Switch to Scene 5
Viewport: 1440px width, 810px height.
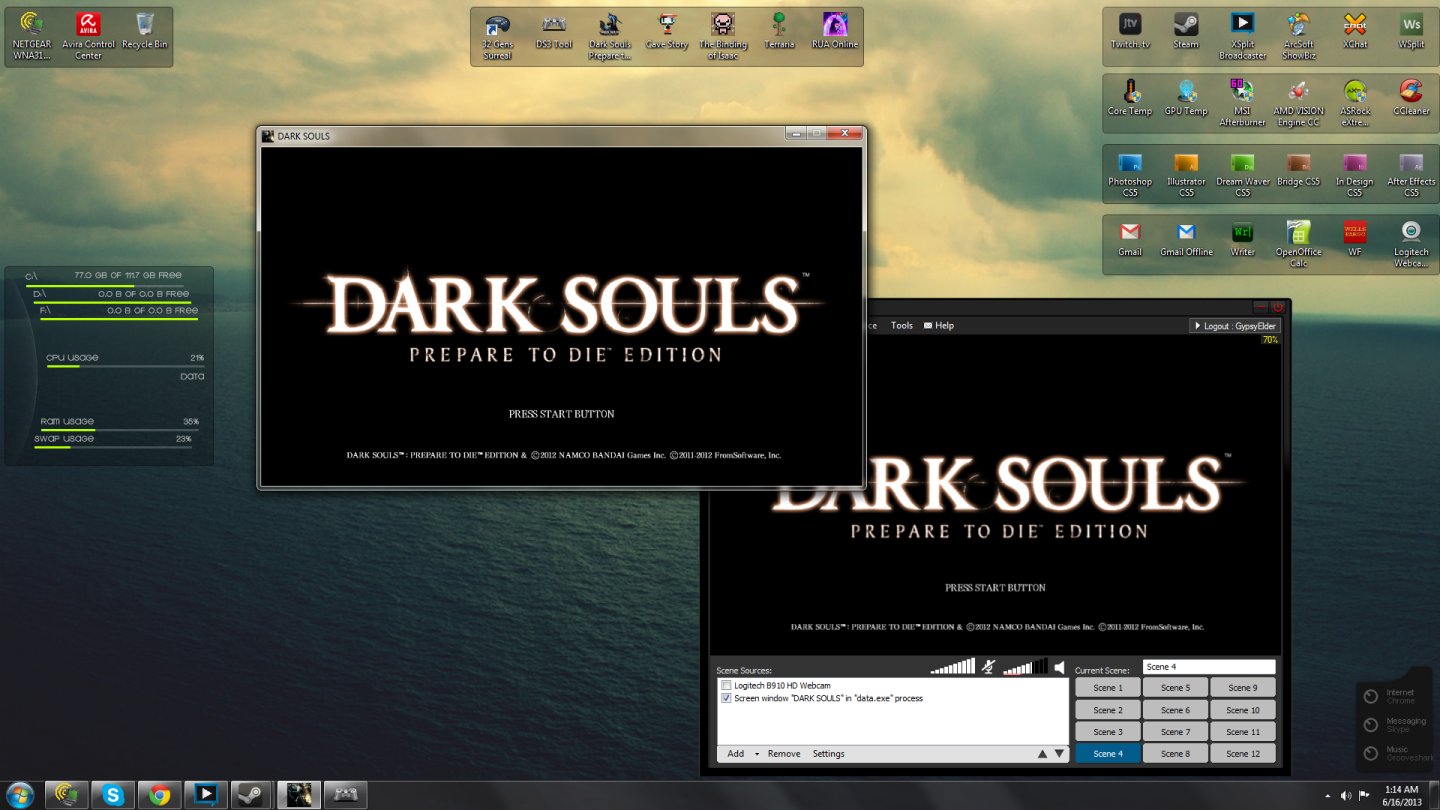(x=1175, y=688)
